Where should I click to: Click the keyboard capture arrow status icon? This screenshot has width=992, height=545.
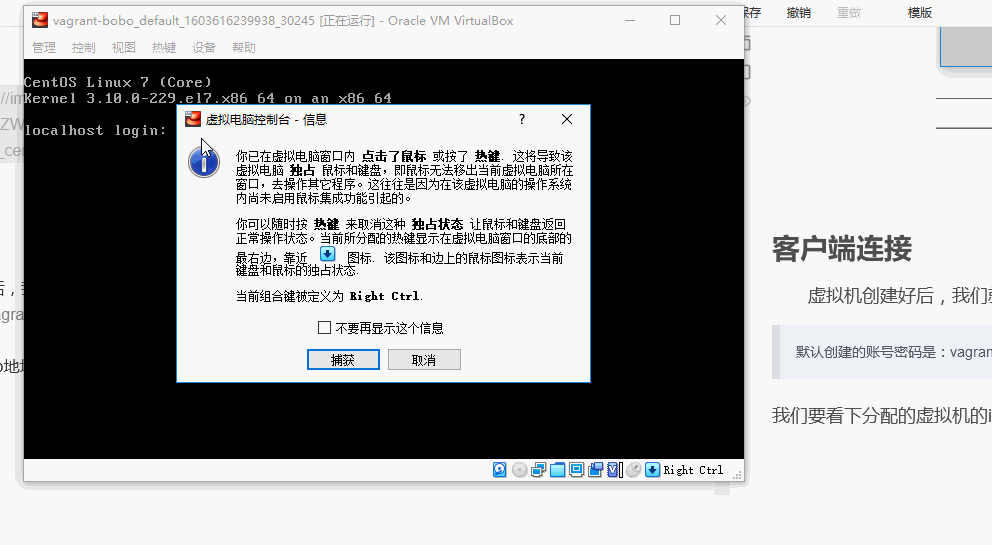click(652, 470)
